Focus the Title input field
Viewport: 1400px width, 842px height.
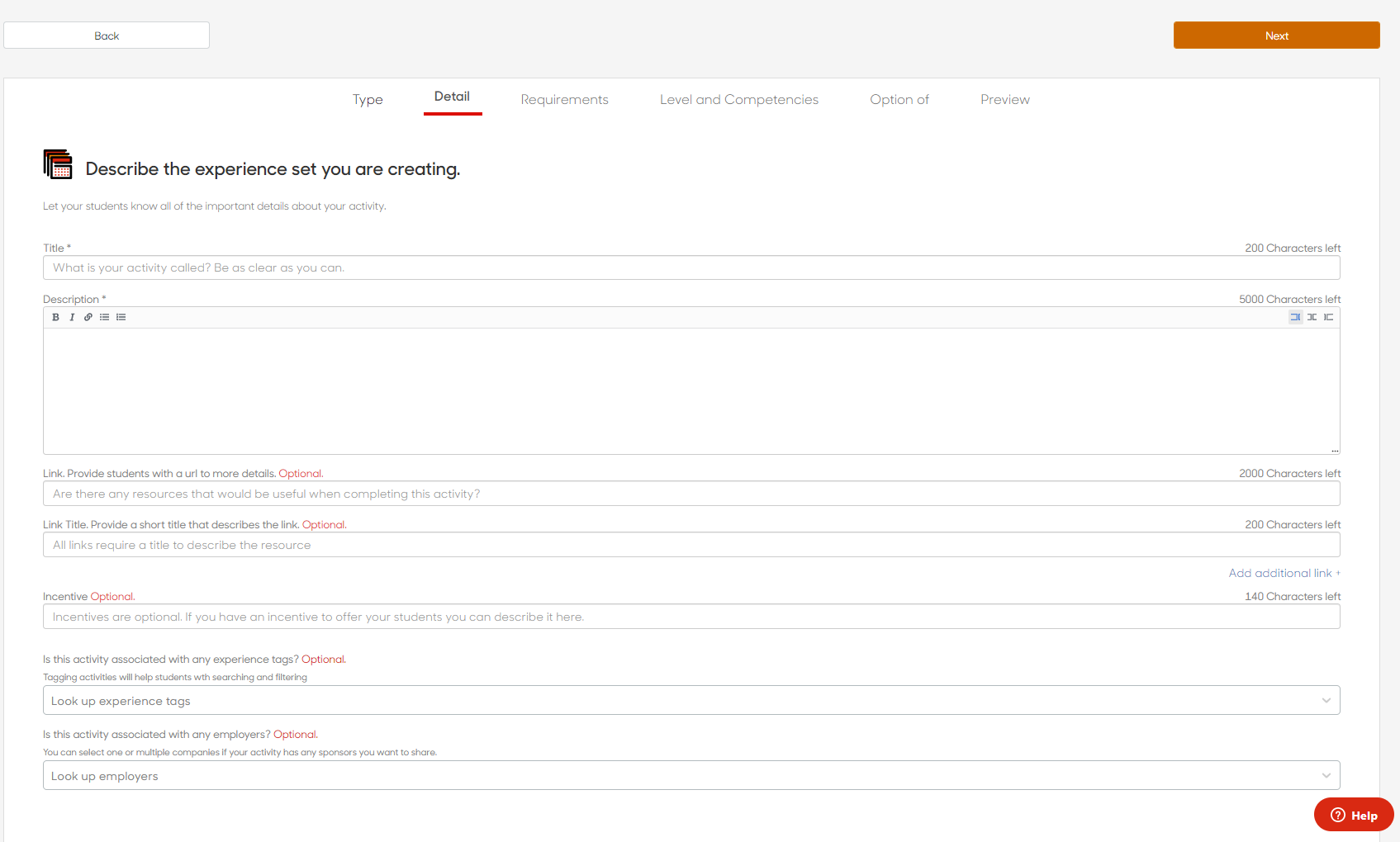pyautogui.click(x=691, y=267)
